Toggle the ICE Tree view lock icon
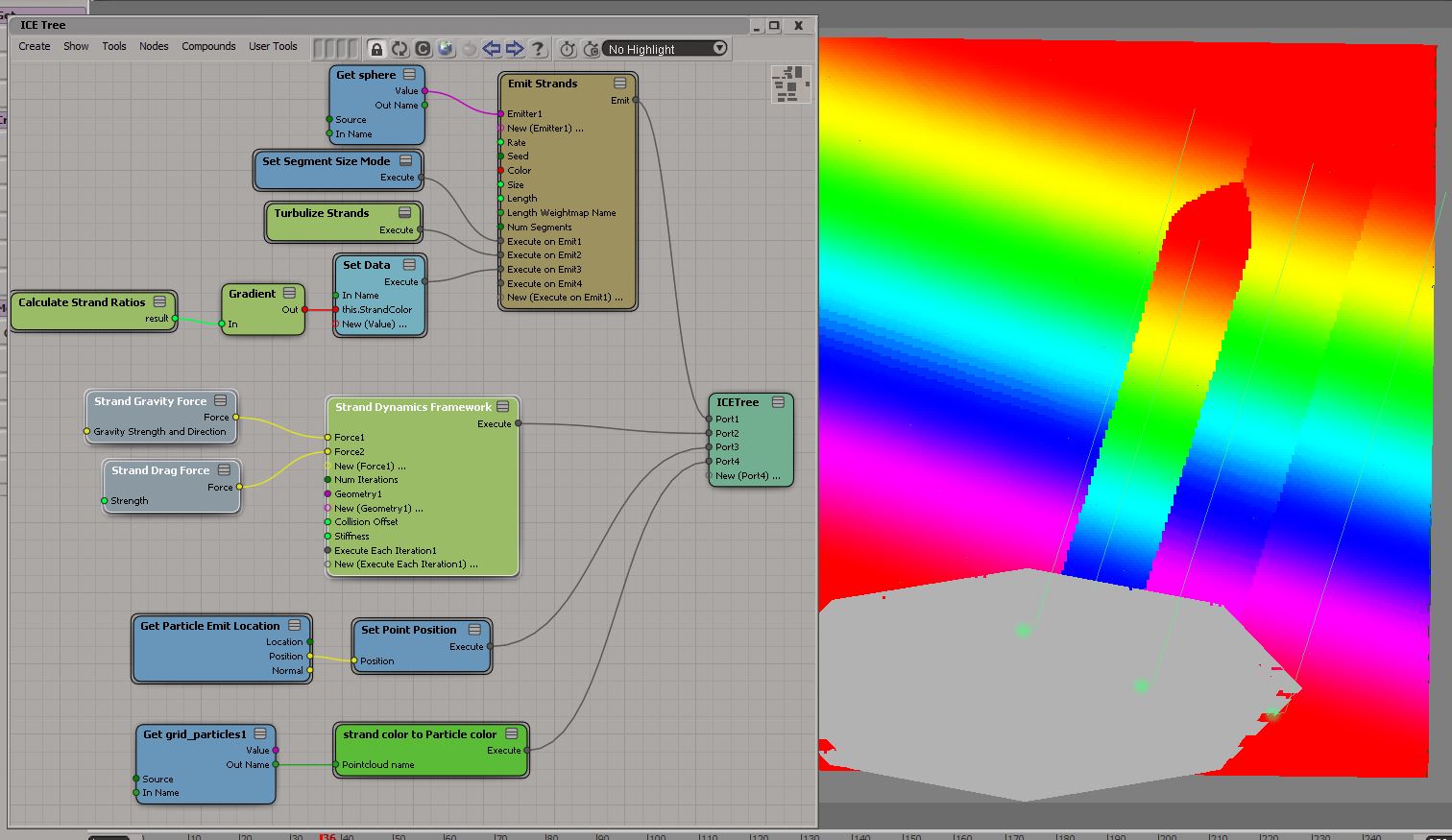1452x840 pixels. pyautogui.click(x=376, y=49)
